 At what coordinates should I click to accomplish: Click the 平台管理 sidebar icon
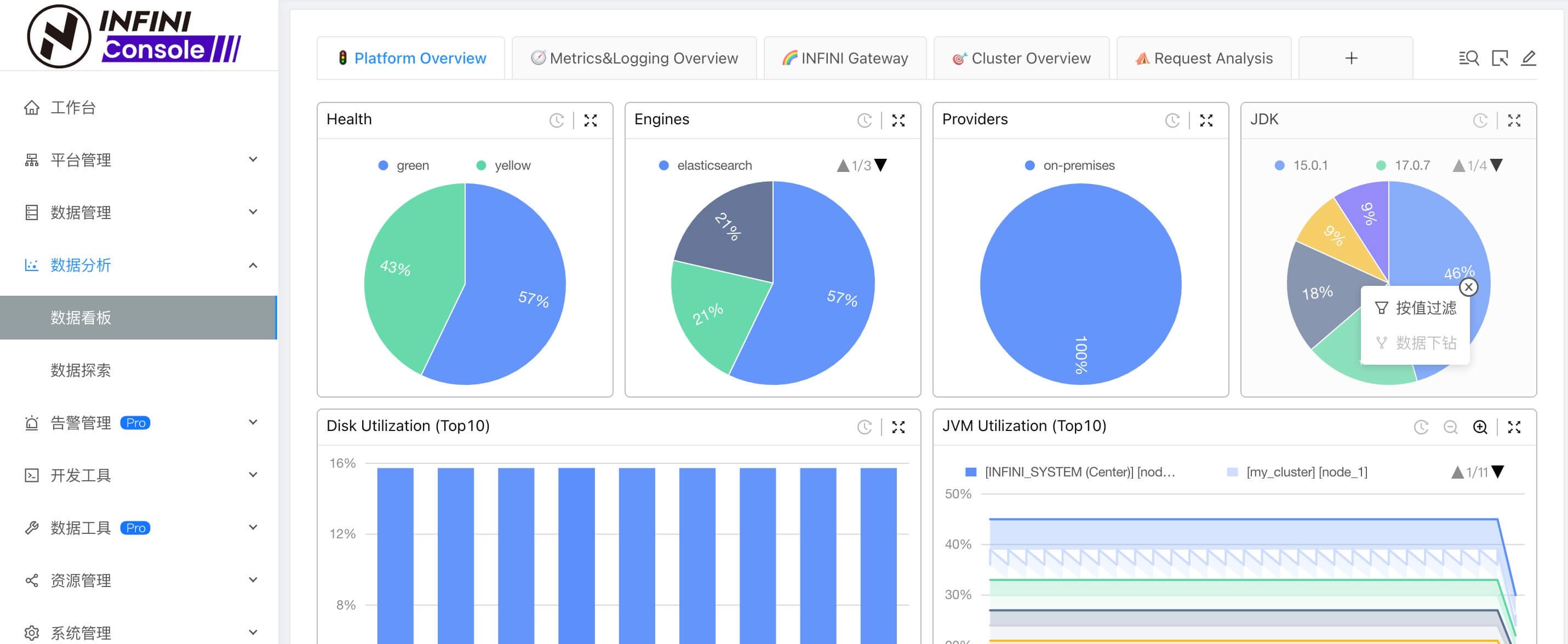[x=32, y=160]
